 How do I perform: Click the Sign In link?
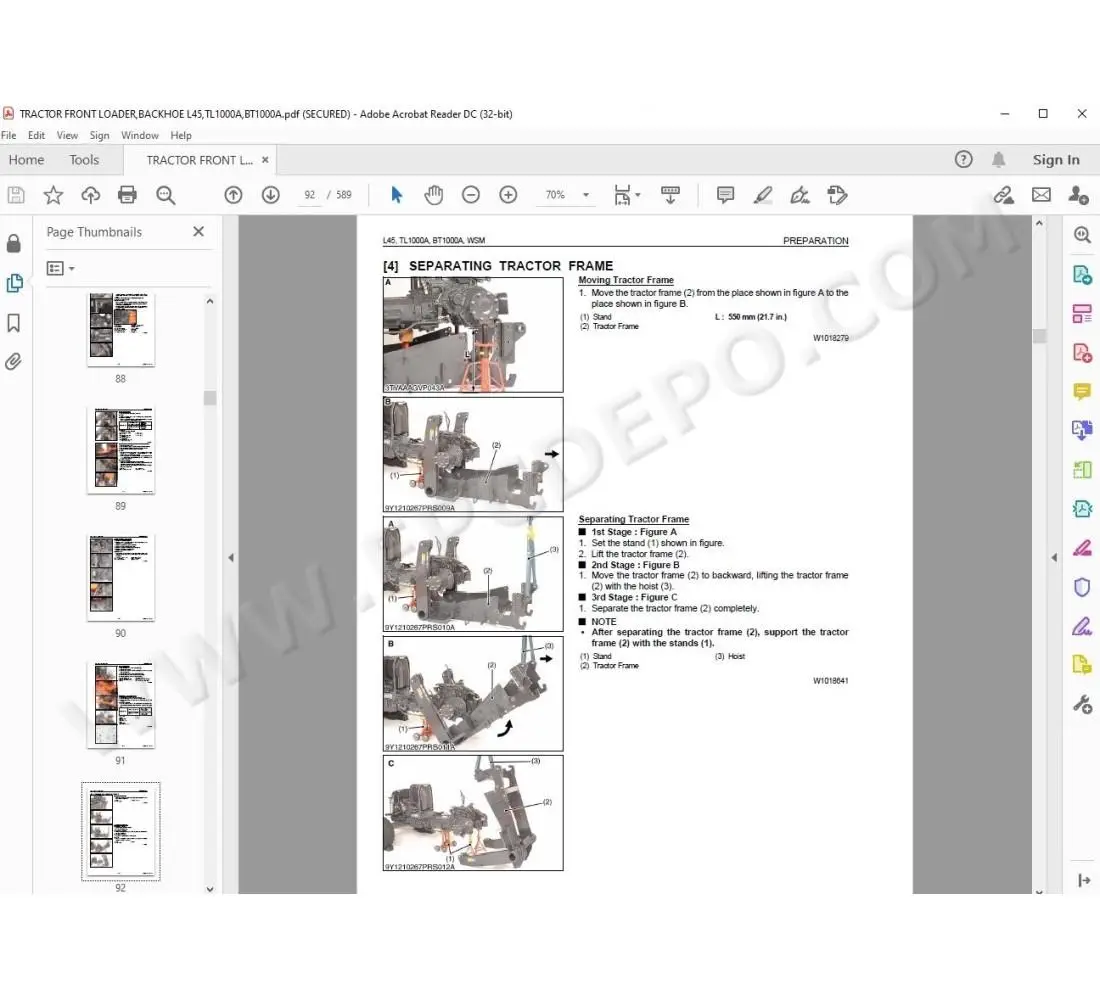tap(1056, 160)
